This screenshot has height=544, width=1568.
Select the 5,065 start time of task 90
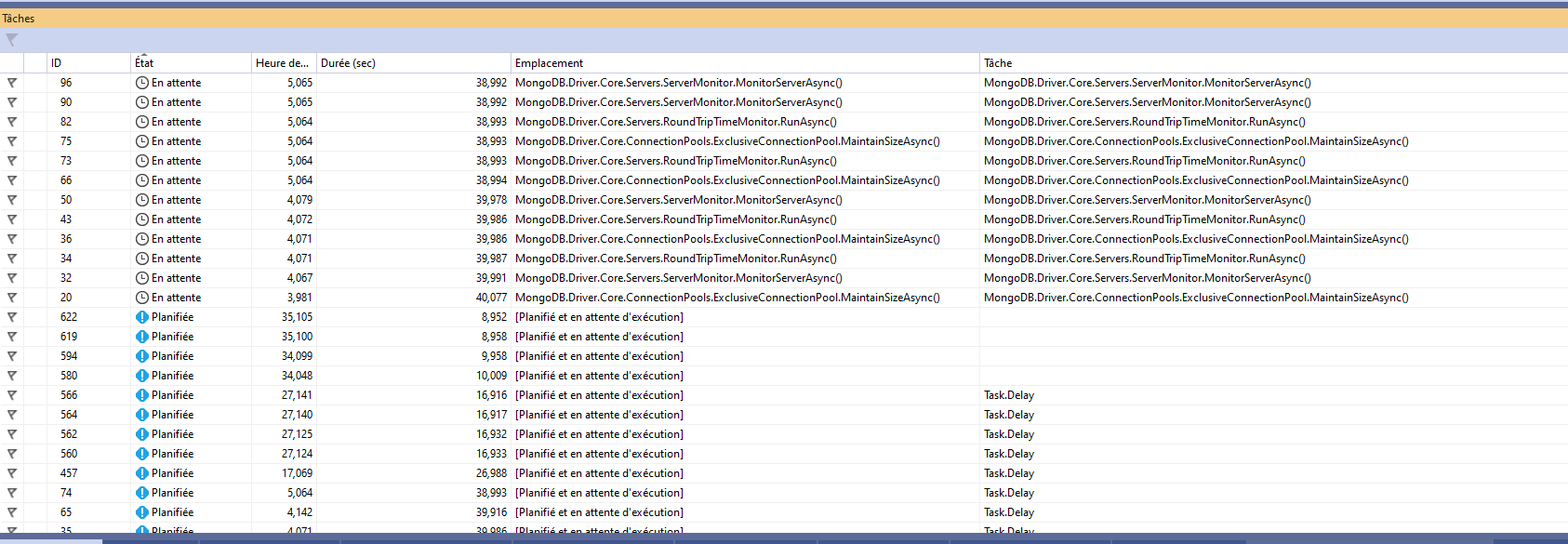299,102
